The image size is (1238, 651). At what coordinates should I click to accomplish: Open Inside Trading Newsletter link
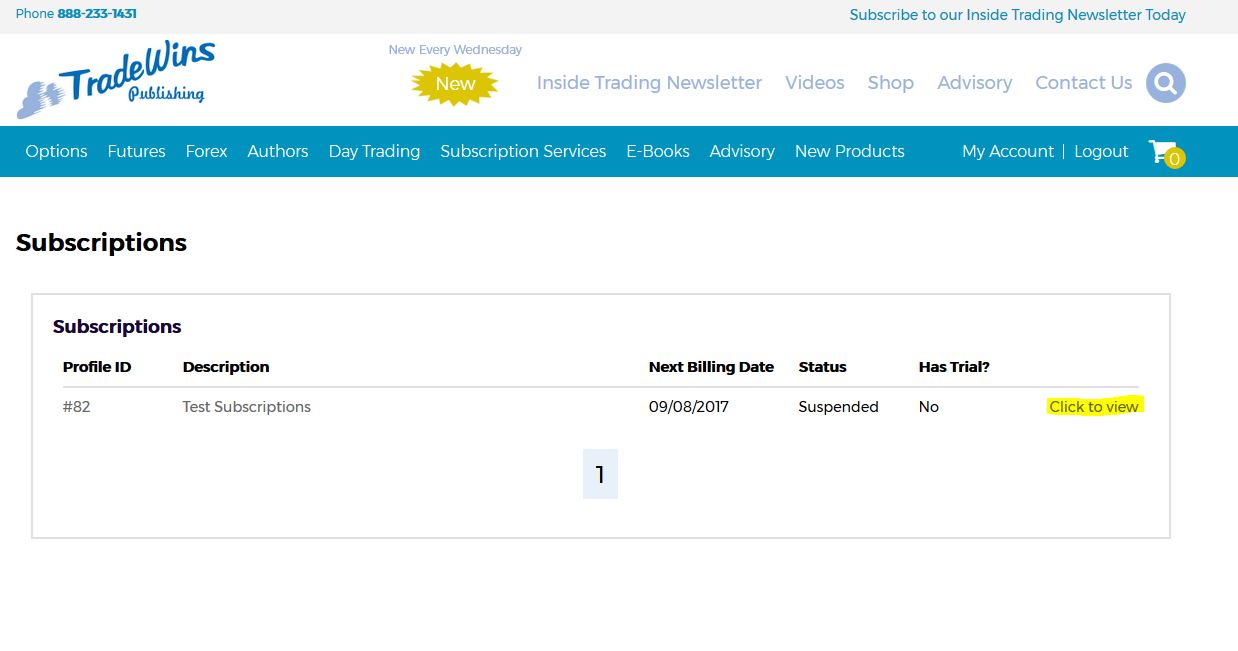pos(649,83)
